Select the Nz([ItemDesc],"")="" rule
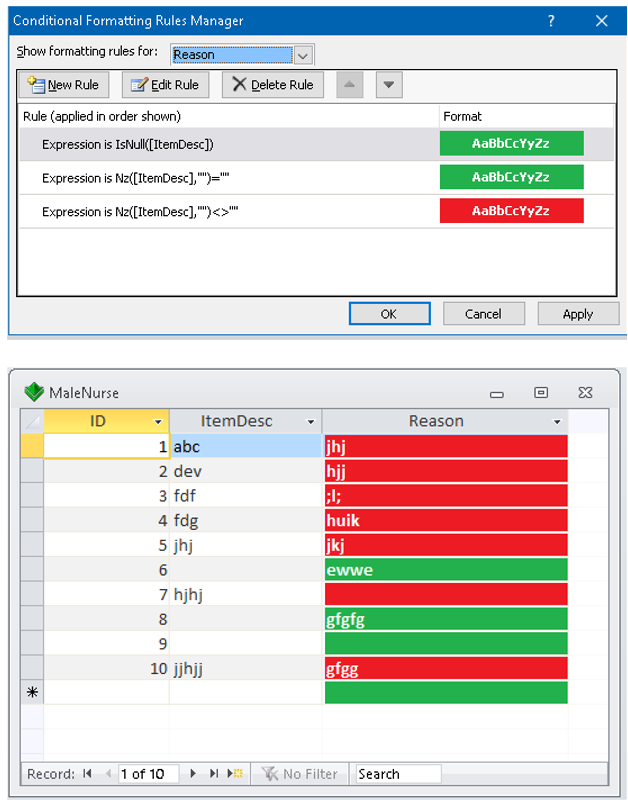 pyautogui.click(x=316, y=178)
